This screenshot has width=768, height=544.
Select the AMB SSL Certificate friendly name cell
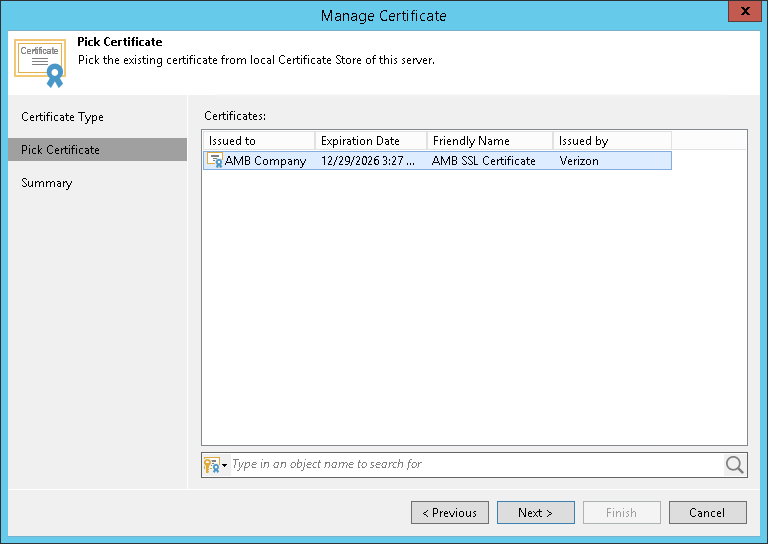point(484,161)
